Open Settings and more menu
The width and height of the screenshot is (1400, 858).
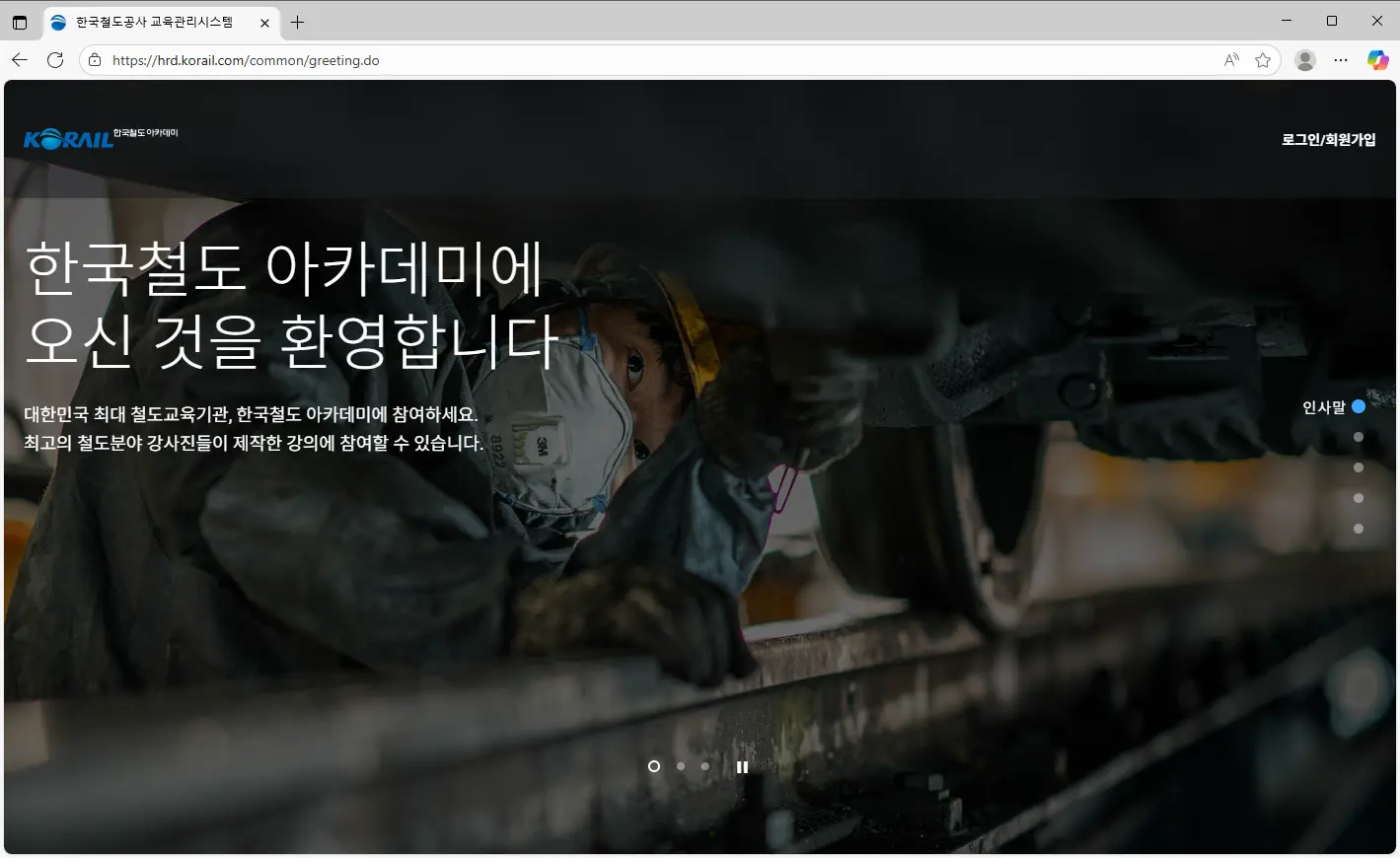[x=1341, y=60]
